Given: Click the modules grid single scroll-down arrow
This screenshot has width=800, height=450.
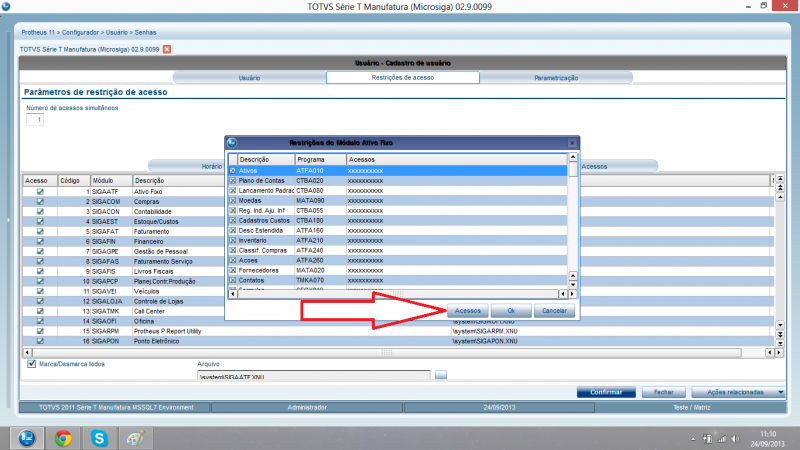Looking at the screenshot, I should click(780, 325).
